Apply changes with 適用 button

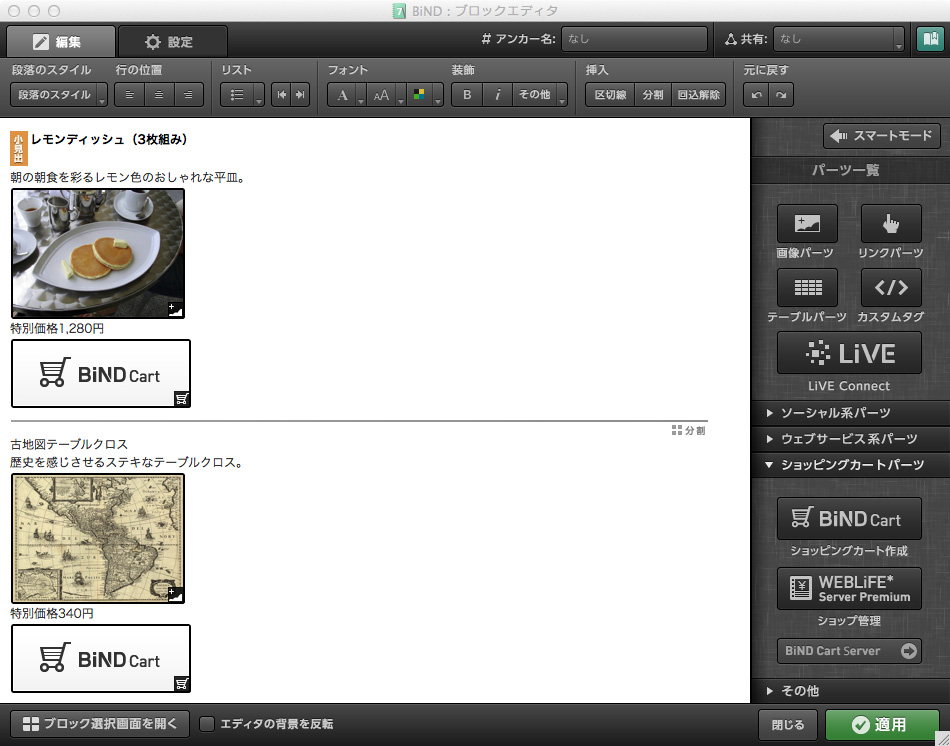click(882, 725)
